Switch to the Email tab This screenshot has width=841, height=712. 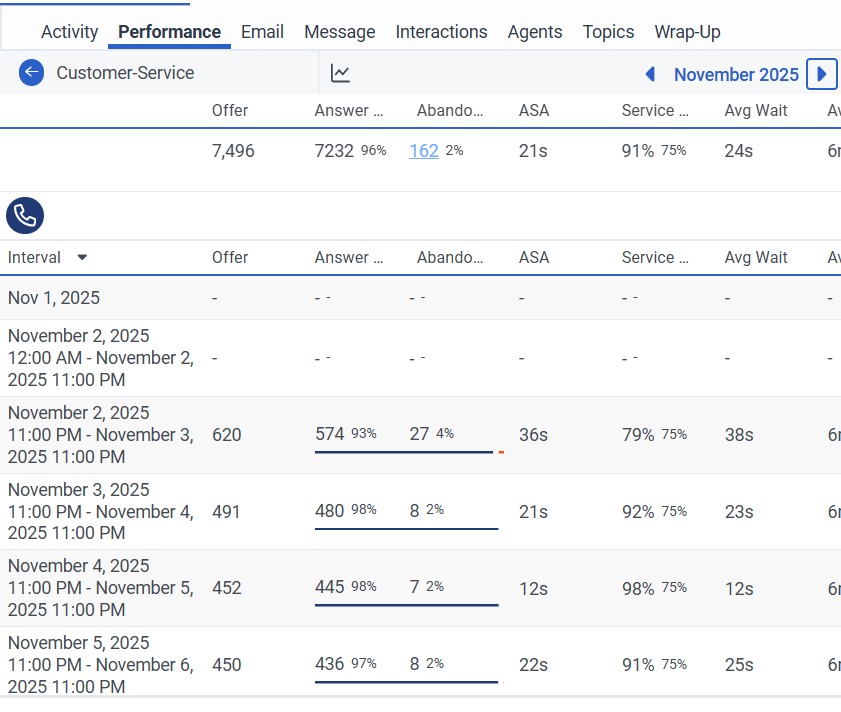click(x=262, y=31)
